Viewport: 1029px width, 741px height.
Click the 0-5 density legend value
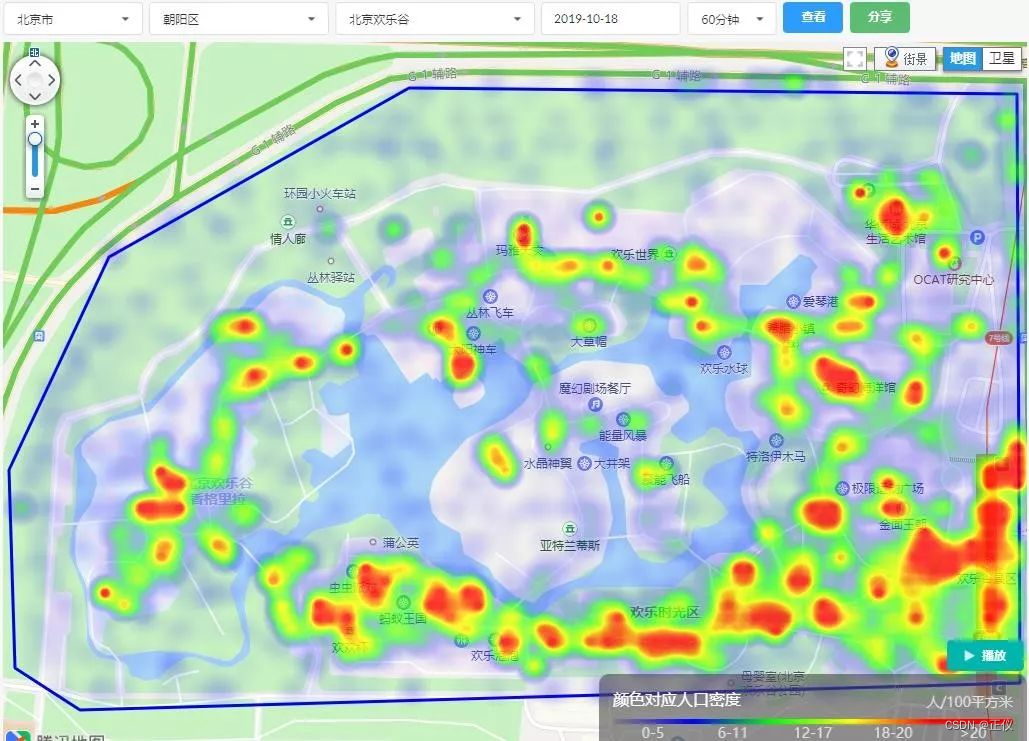point(652,732)
